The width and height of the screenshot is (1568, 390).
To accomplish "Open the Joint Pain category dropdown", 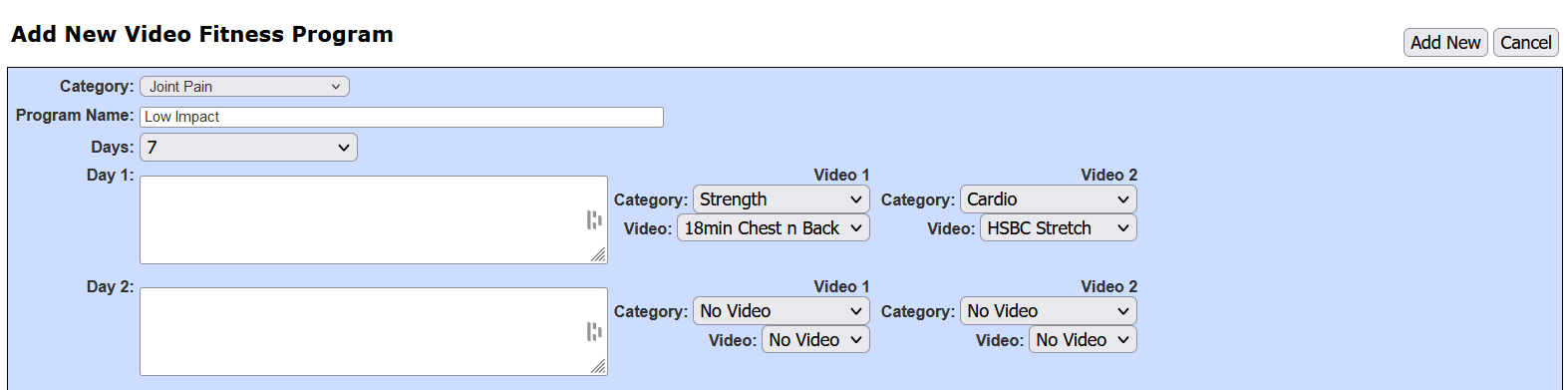I will click(244, 87).
